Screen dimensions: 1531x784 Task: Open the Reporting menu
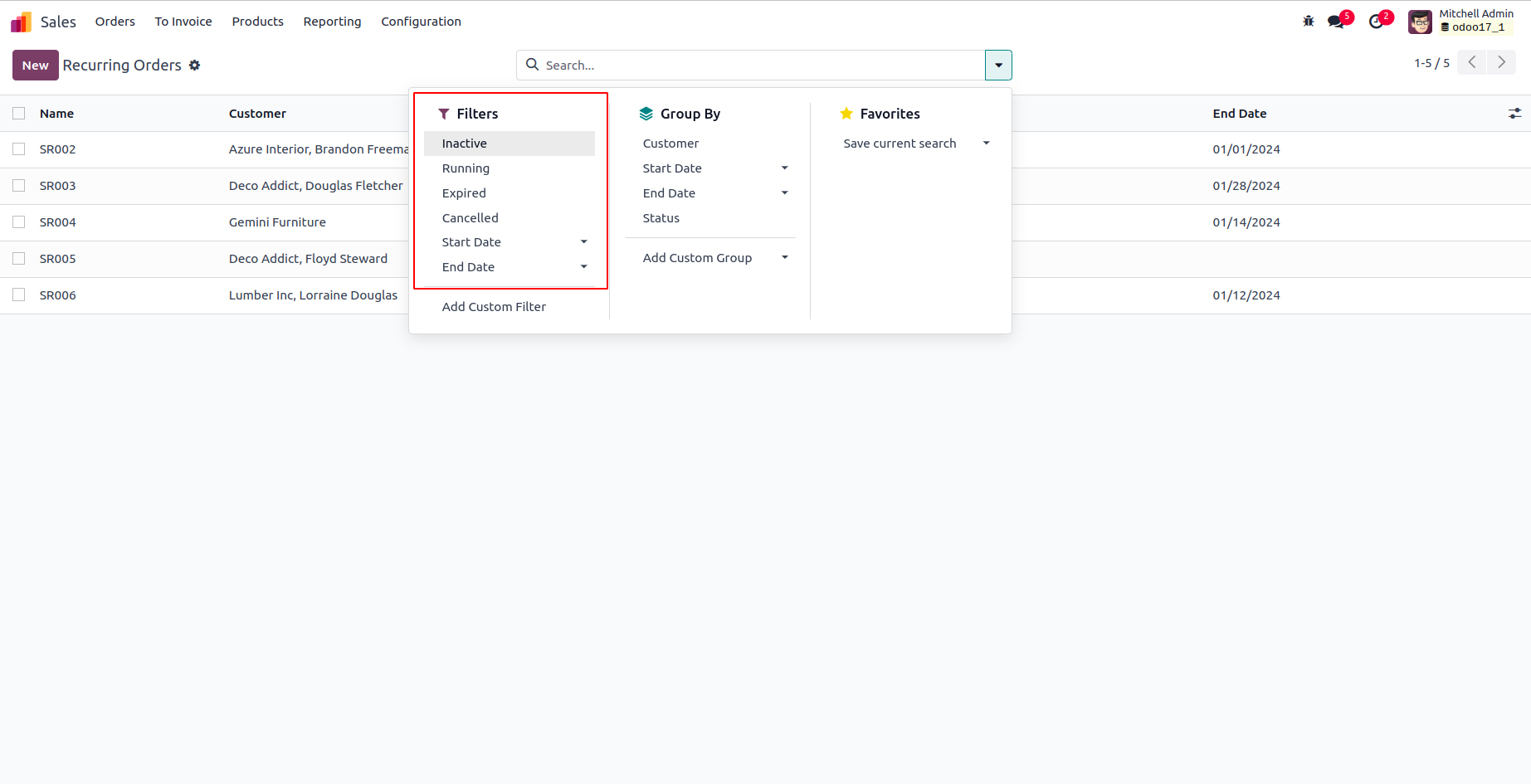point(332,22)
